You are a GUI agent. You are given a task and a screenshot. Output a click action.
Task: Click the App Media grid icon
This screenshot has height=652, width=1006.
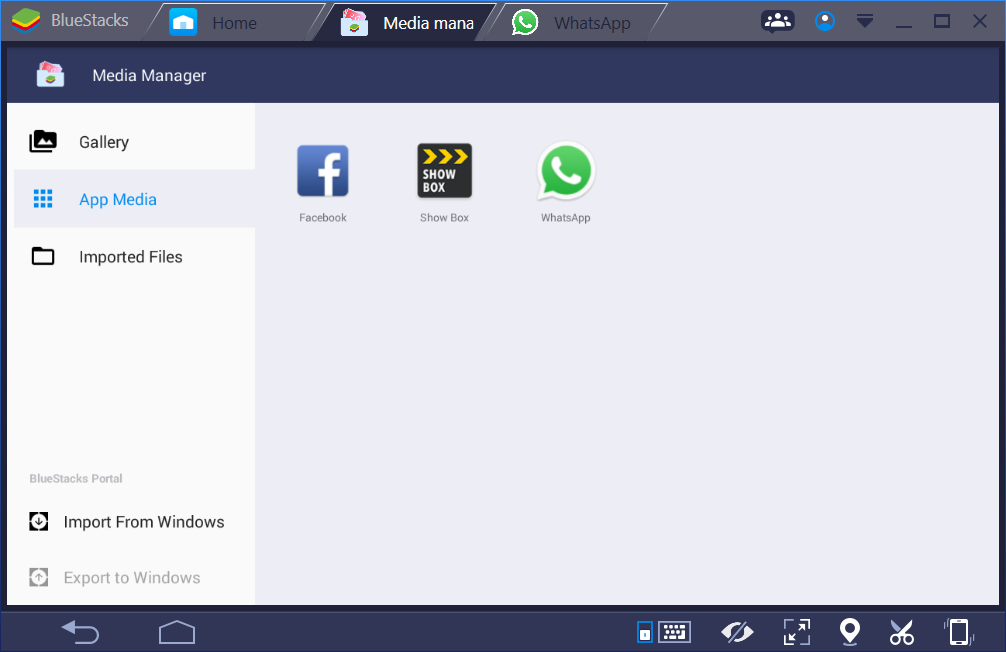click(43, 199)
